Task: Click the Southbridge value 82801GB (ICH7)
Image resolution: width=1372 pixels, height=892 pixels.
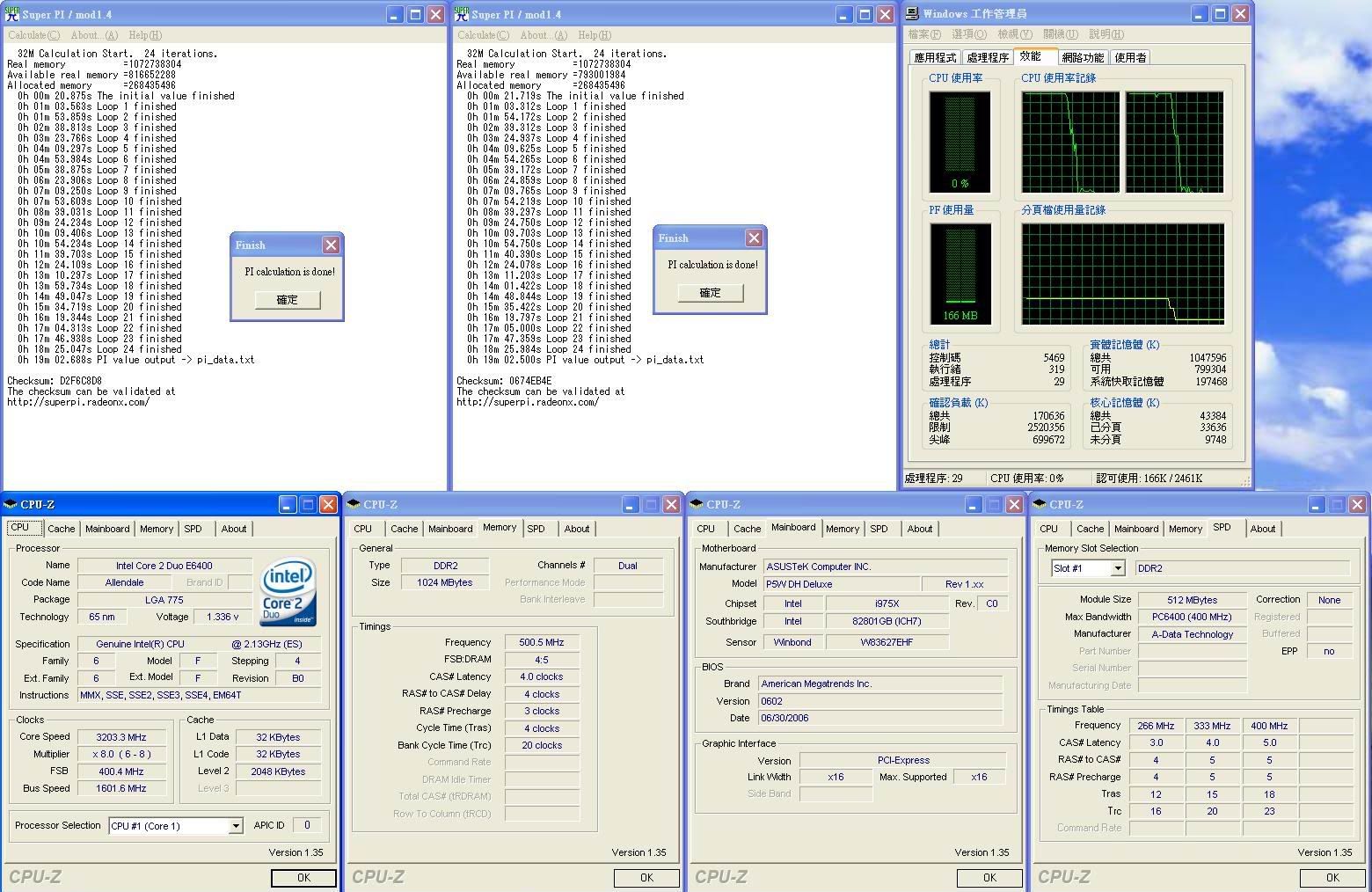Action: pos(887,621)
